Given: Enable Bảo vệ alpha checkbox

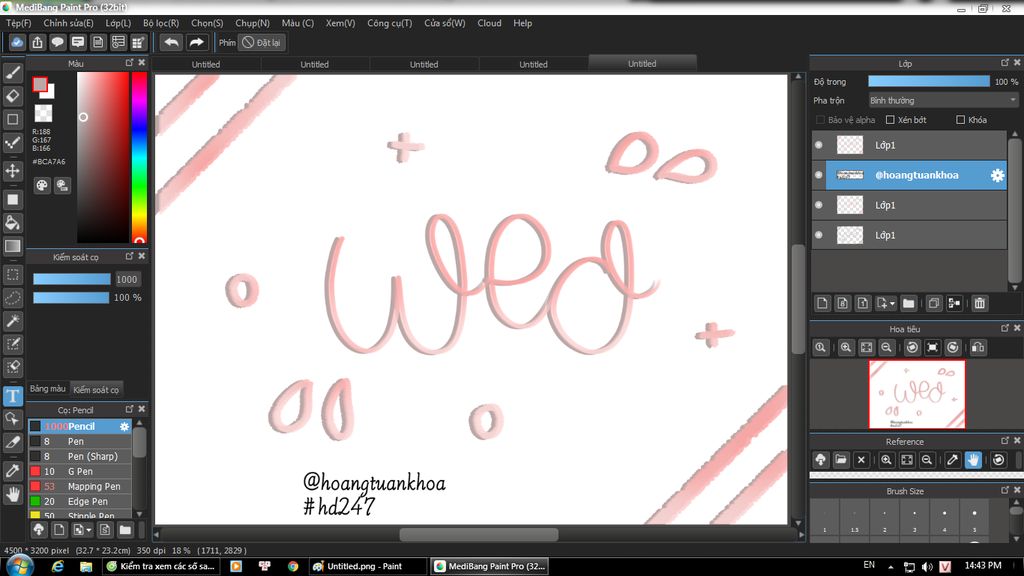Looking at the screenshot, I should (820, 120).
